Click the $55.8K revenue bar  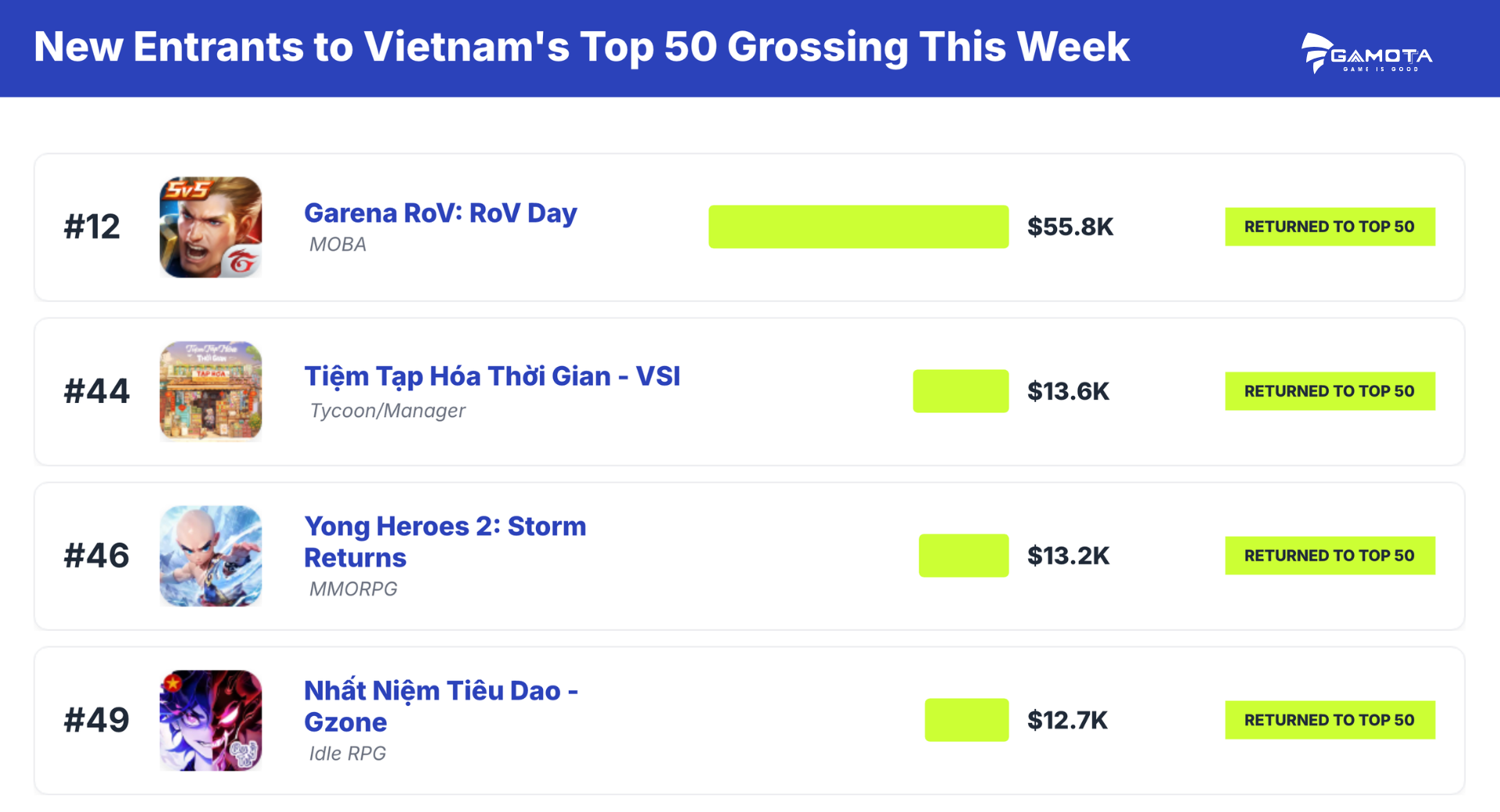point(858,227)
